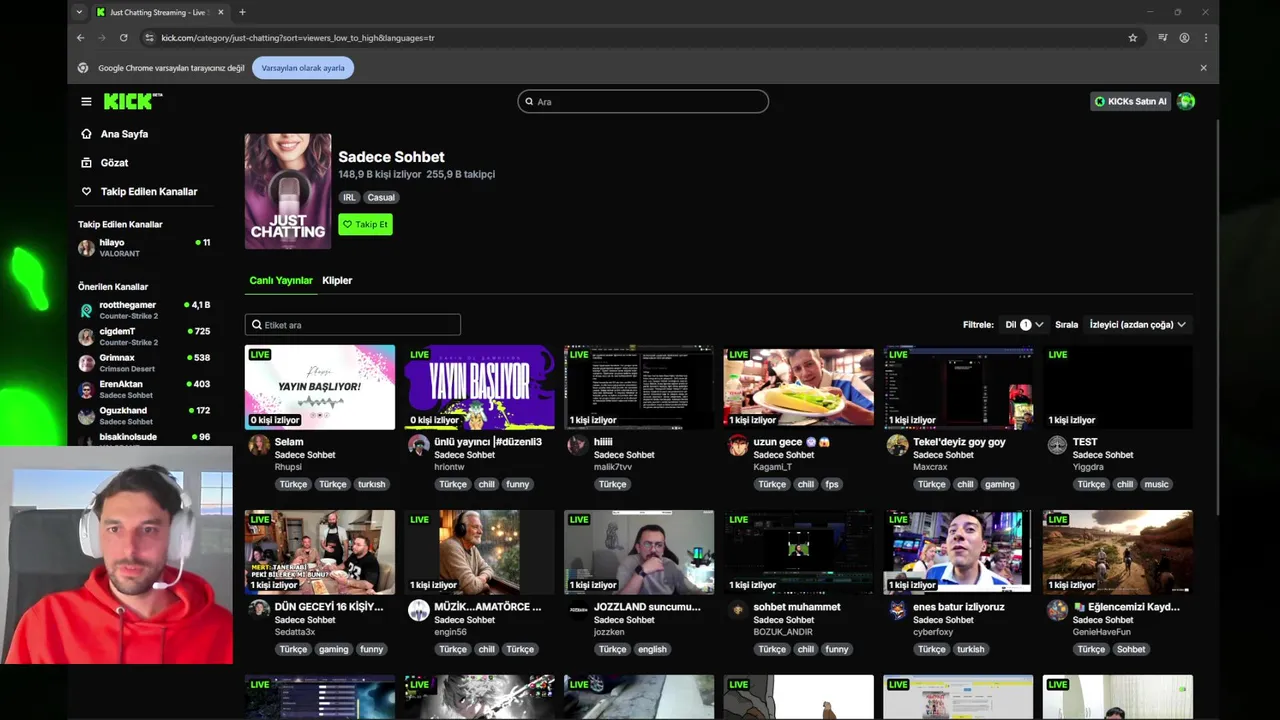Open the Selam stream thumbnail
Screen dimensions: 1280x720
point(320,387)
